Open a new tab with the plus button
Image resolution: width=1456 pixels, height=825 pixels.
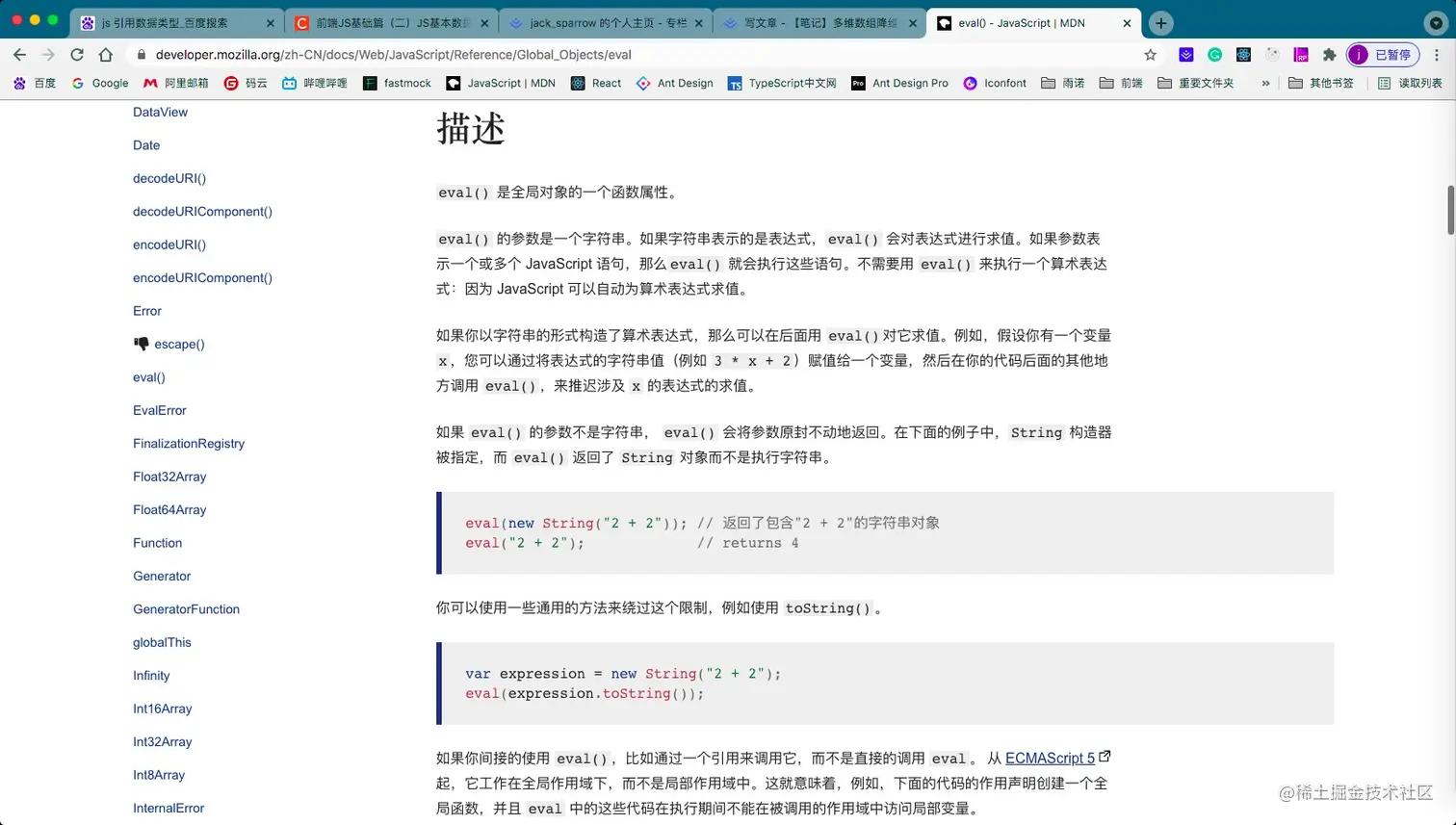1161,23
